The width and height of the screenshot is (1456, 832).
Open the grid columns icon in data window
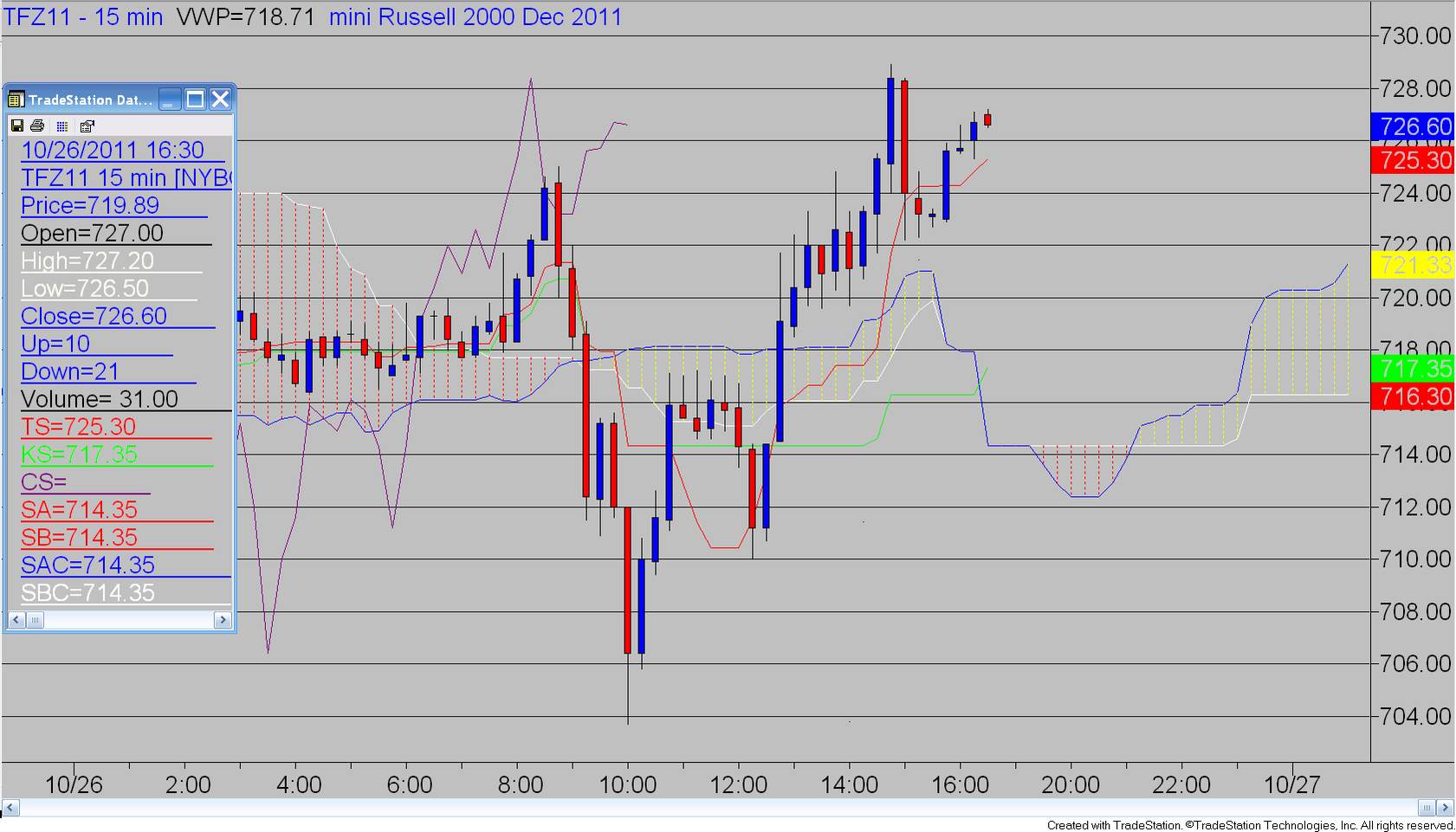61,126
